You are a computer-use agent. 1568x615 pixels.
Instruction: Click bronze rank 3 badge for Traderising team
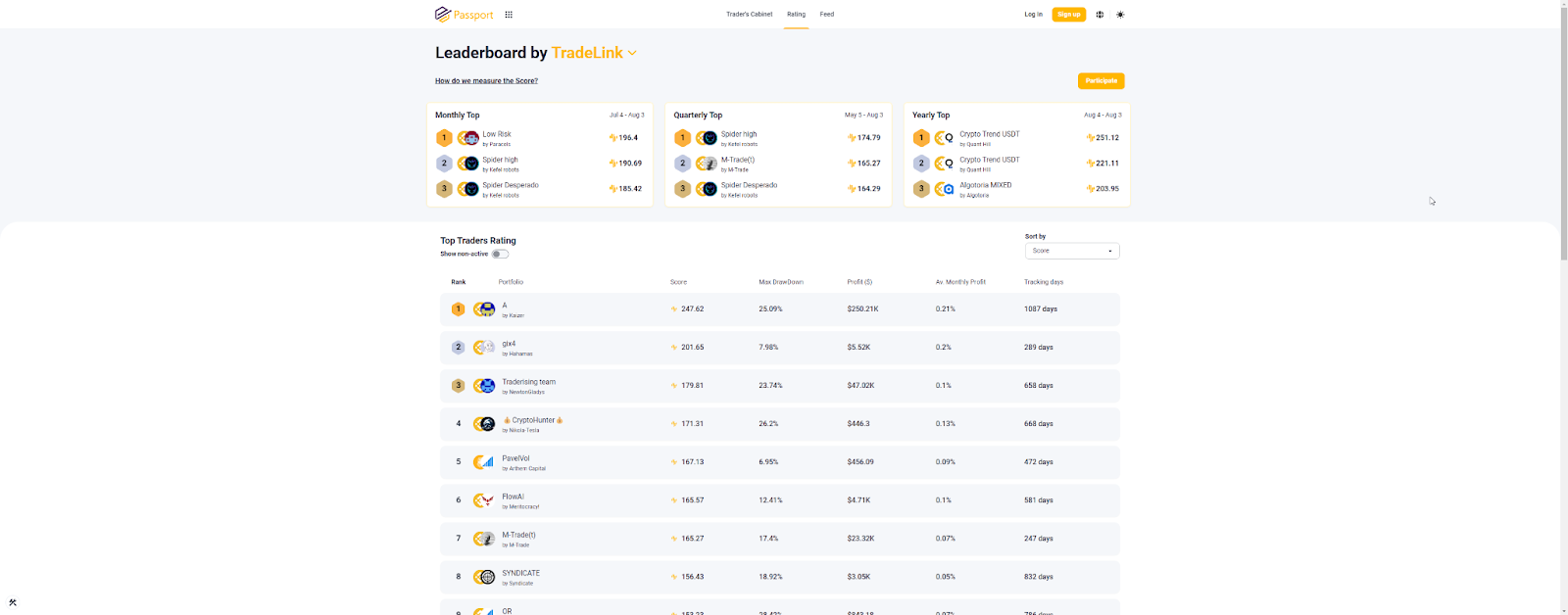click(x=458, y=386)
